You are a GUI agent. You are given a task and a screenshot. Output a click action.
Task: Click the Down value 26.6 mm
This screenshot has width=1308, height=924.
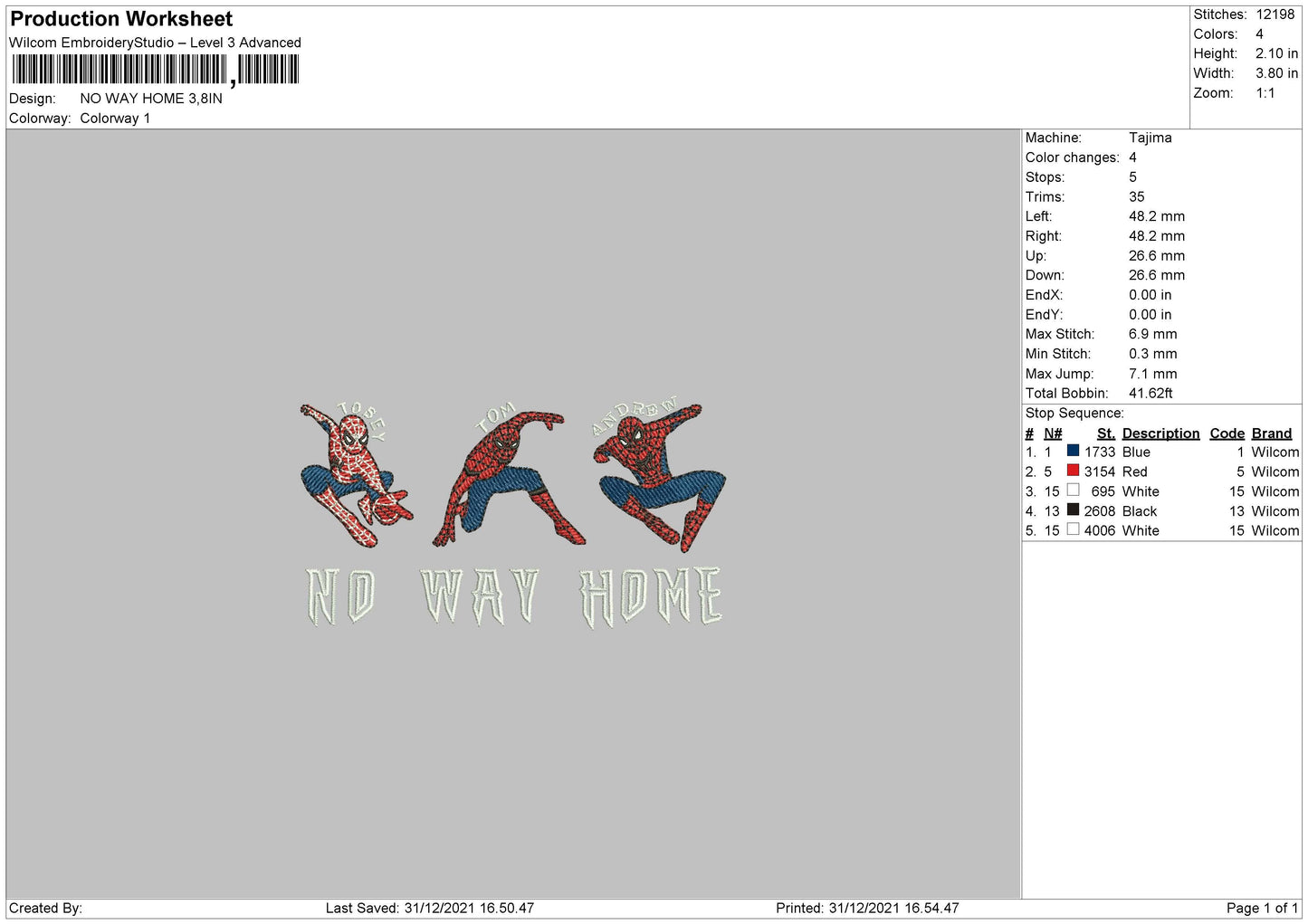point(1157,275)
